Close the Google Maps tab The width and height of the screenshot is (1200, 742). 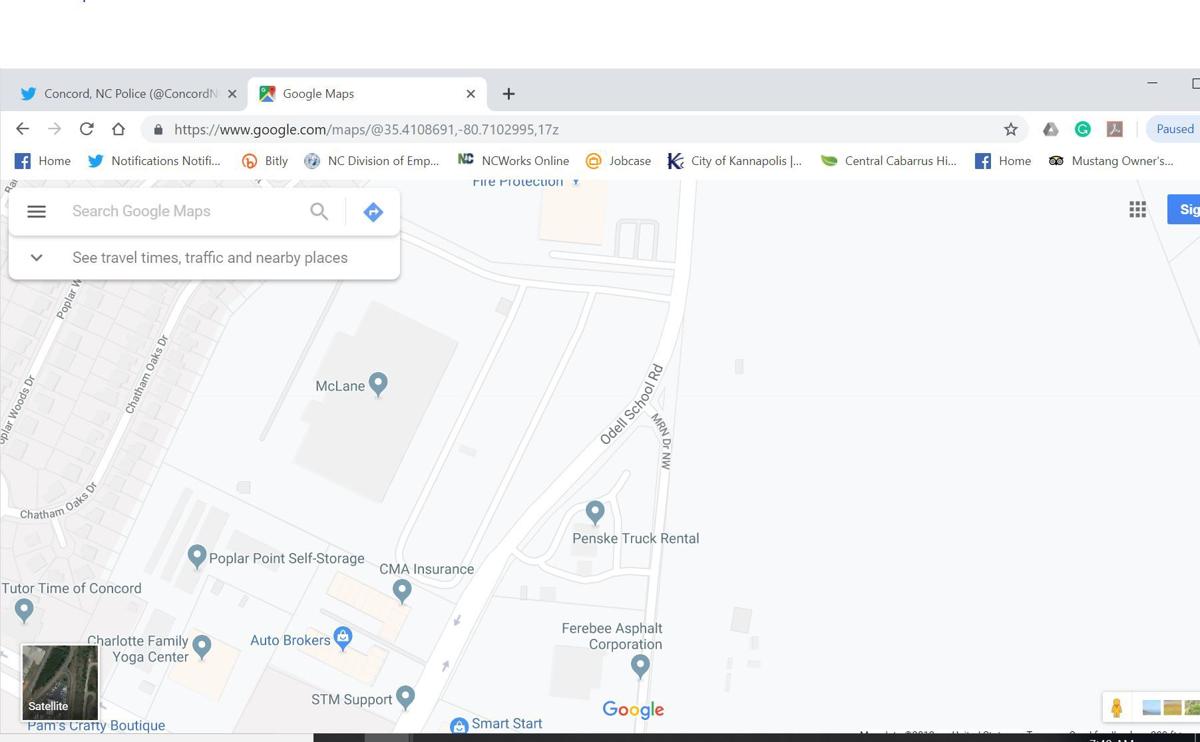[x=471, y=93]
